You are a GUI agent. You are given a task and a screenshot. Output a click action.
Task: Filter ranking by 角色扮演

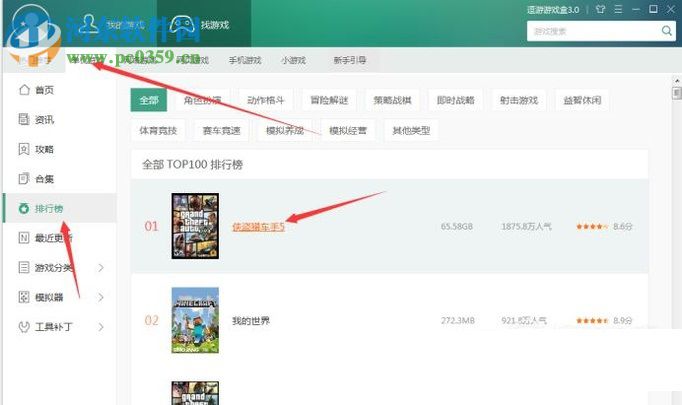[x=202, y=100]
